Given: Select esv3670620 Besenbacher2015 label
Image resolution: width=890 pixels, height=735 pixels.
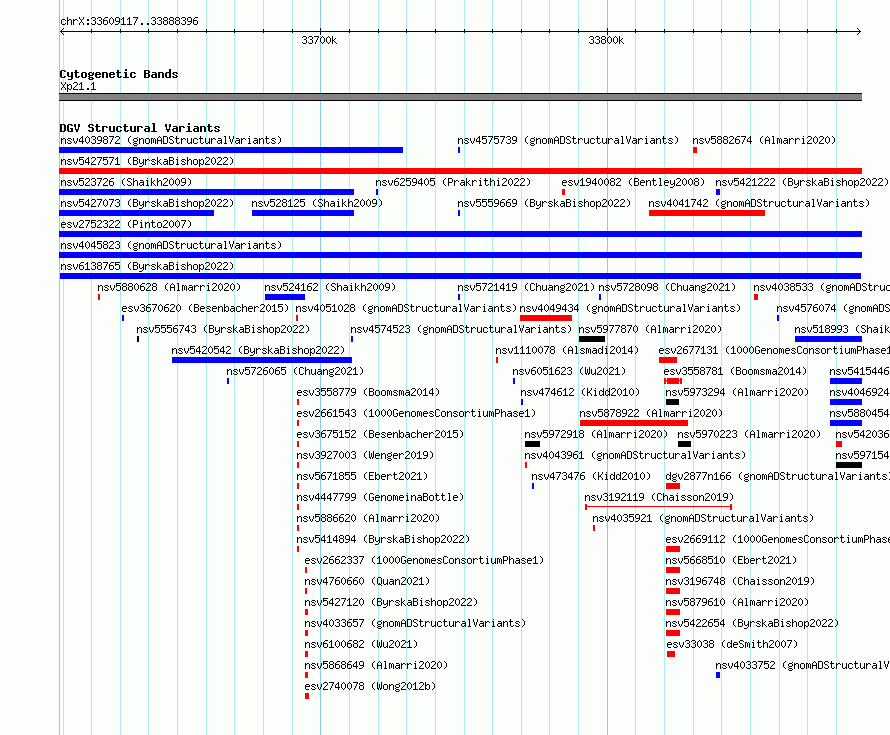Looking at the screenshot, I should pyautogui.click(x=205, y=308).
